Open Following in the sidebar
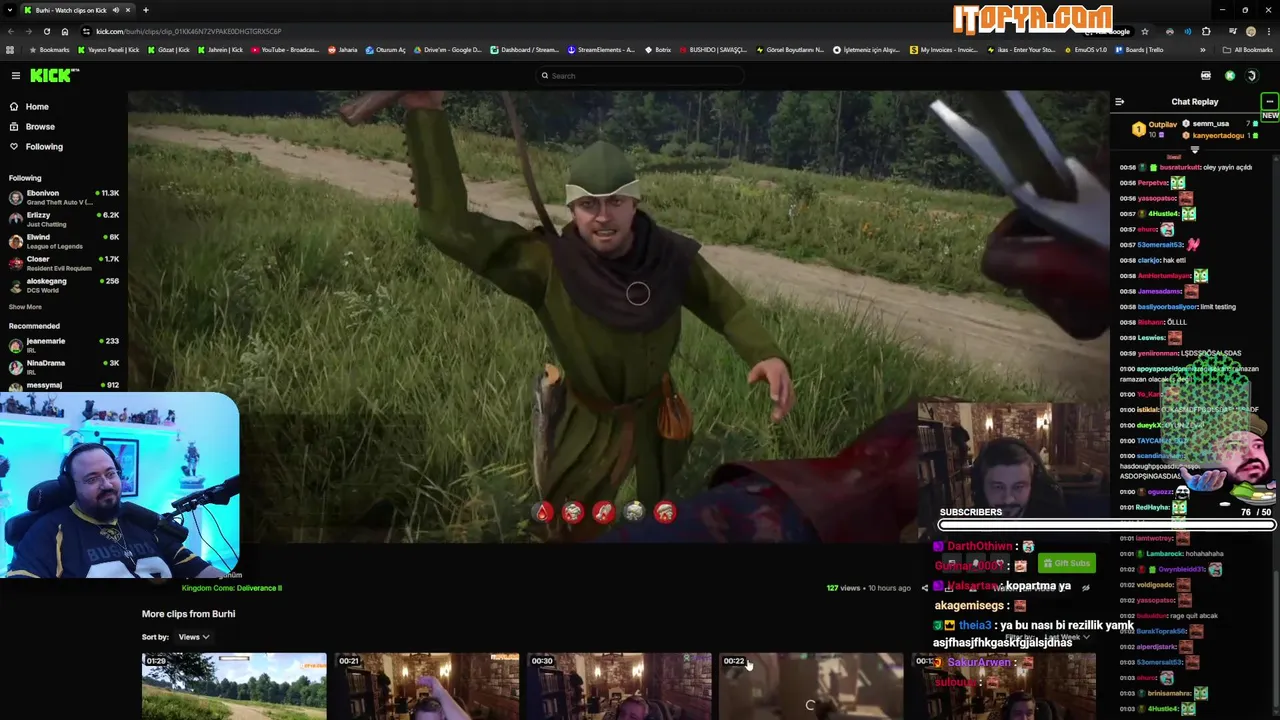Viewport: 1280px width, 720px height. point(36,146)
